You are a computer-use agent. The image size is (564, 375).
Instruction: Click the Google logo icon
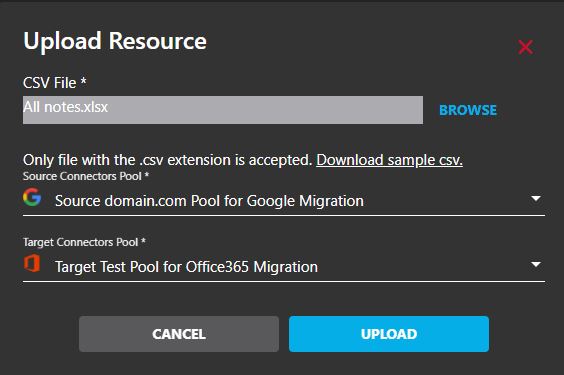click(32, 197)
